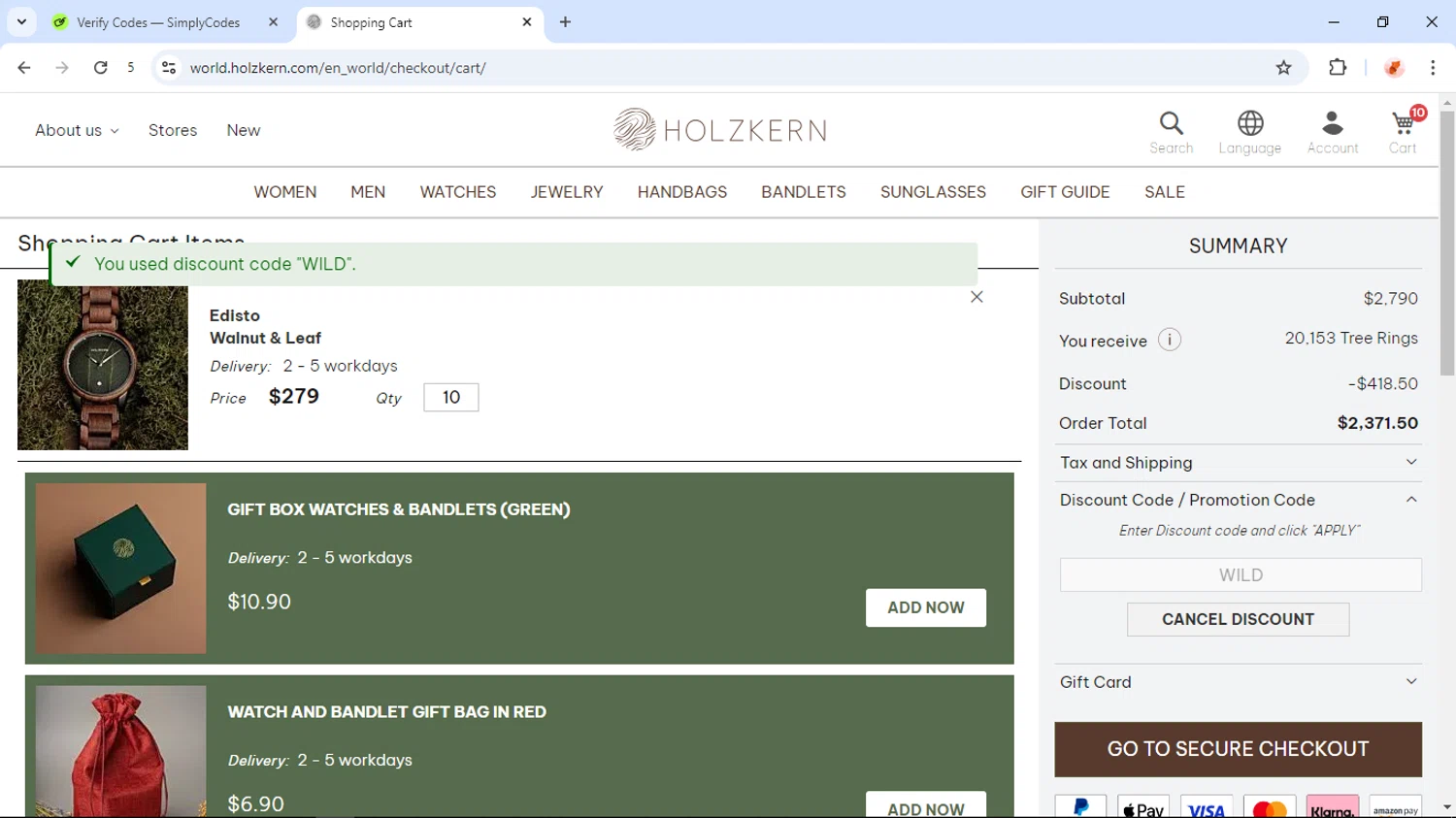Reload the page
Viewport: 1456px width, 818px height.
100,68
